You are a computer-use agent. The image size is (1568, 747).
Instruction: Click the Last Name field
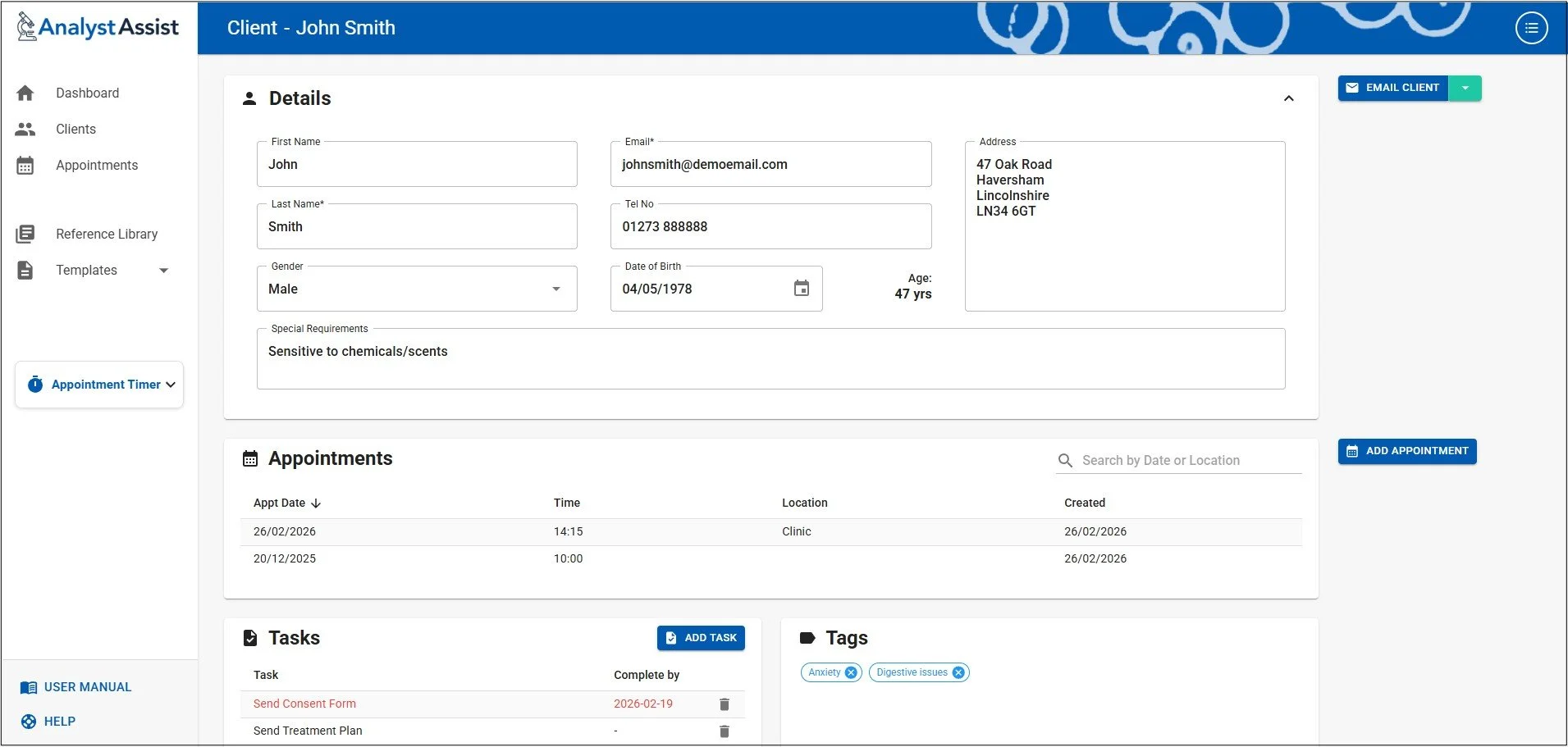(x=417, y=226)
